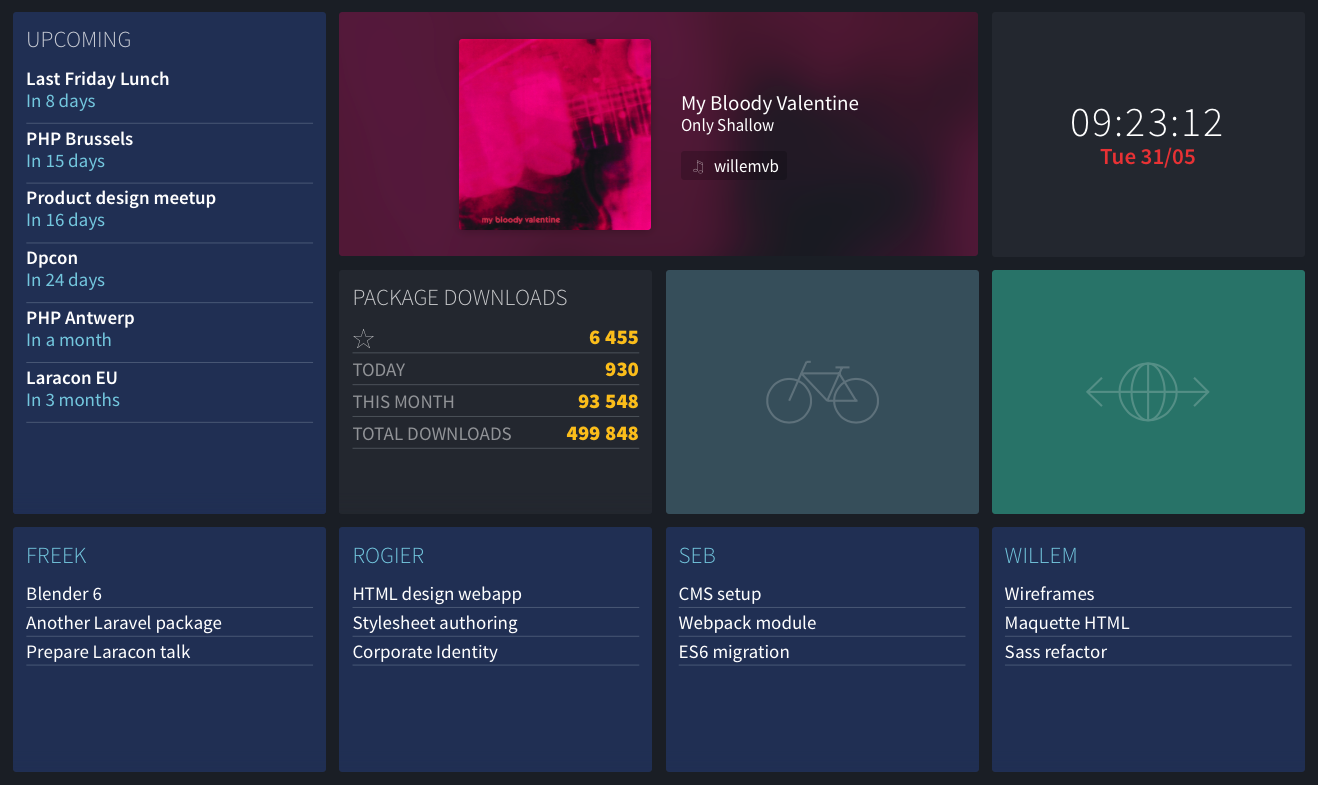This screenshot has width=1318, height=785.
Task: Select task Wireframes
Action: point(1050,594)
